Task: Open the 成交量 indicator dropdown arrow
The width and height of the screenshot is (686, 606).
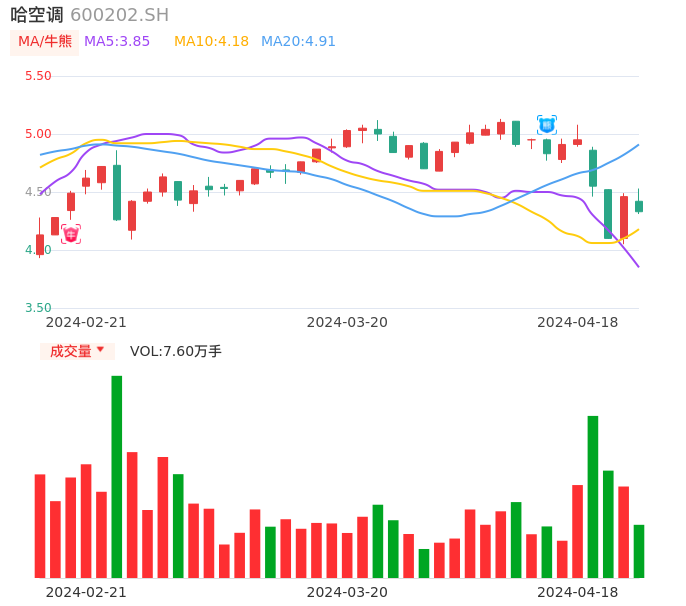Action: click(x=100, y=350)
